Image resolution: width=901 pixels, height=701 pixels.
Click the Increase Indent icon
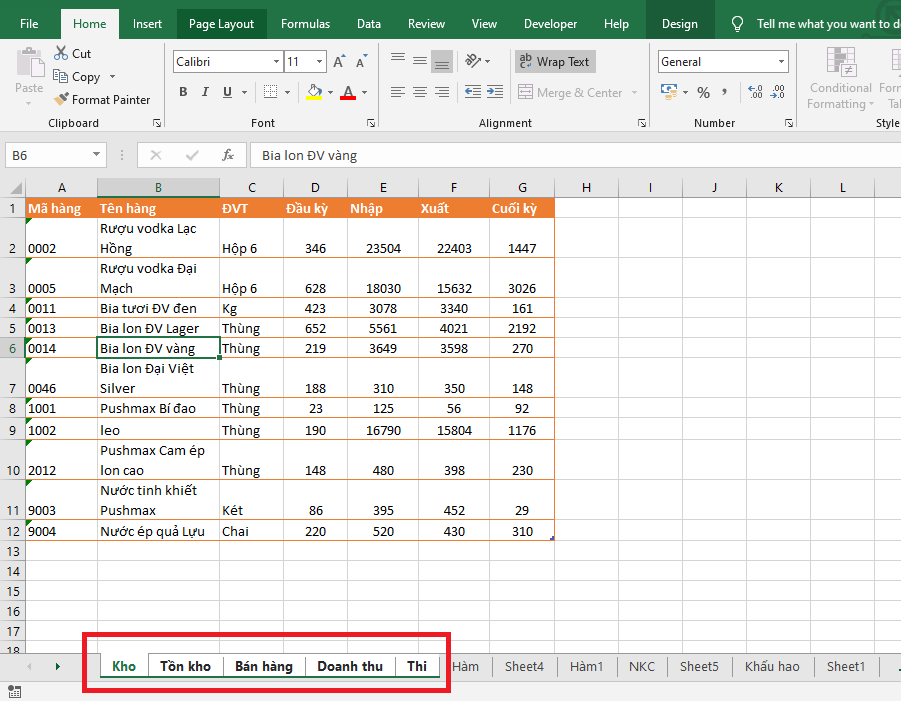[494, 93]
